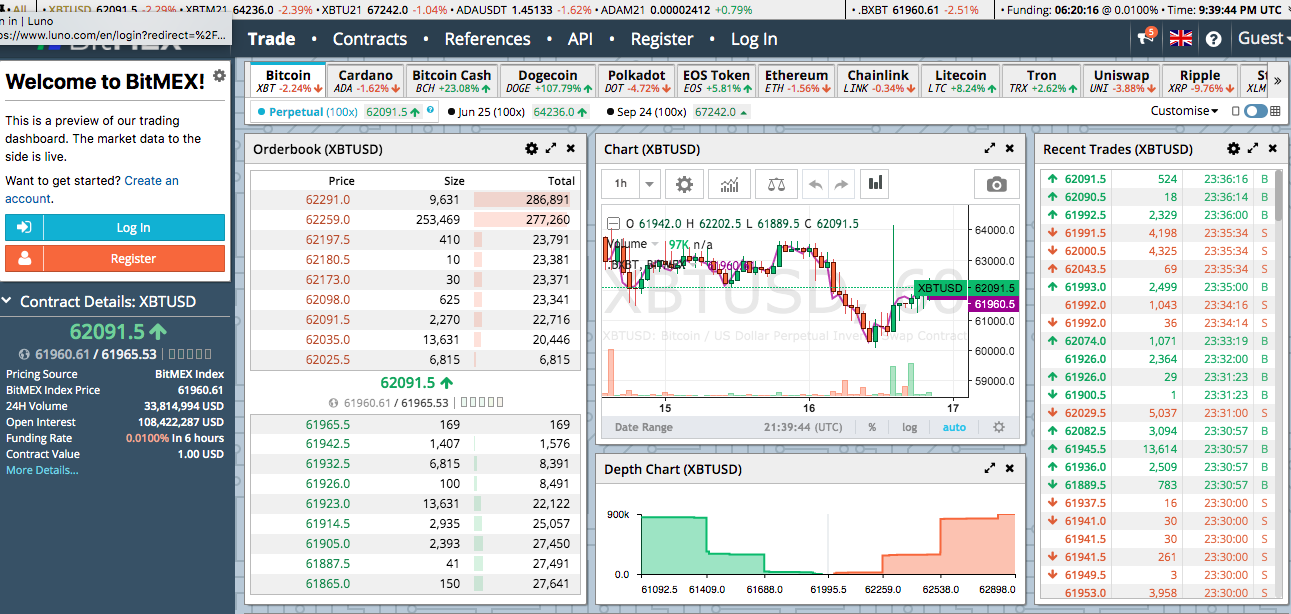Open chart properties gear in chart toolbar
This screenshot has height=614, width=1291.
[x=684, y=184]
